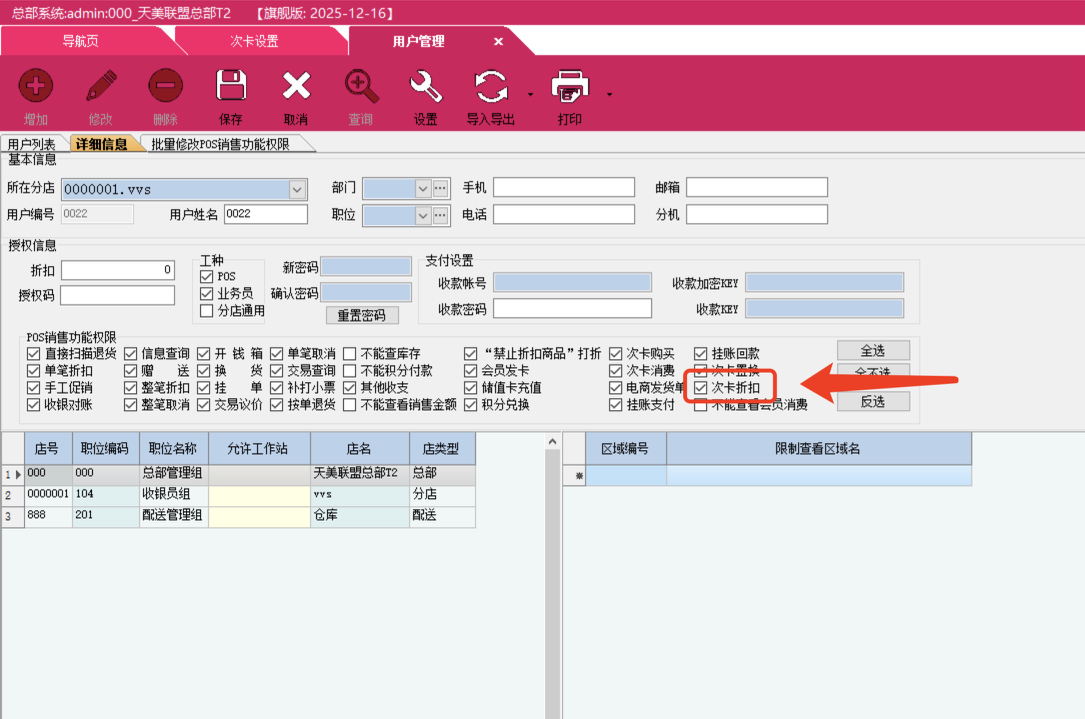Click the 增加 (Add) toolbar icon
This screenshot has width=1085, height=719.
36,87
